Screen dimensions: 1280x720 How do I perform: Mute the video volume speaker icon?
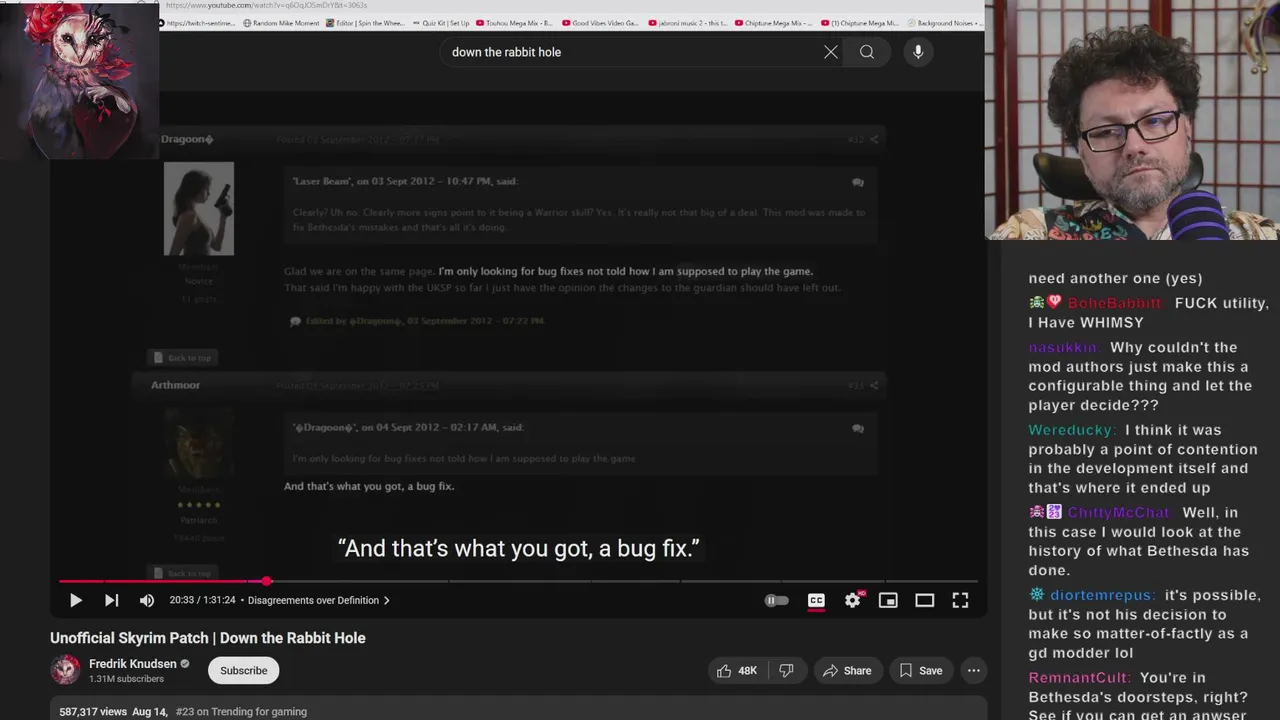pyautogui.click(x=147, y=600)
